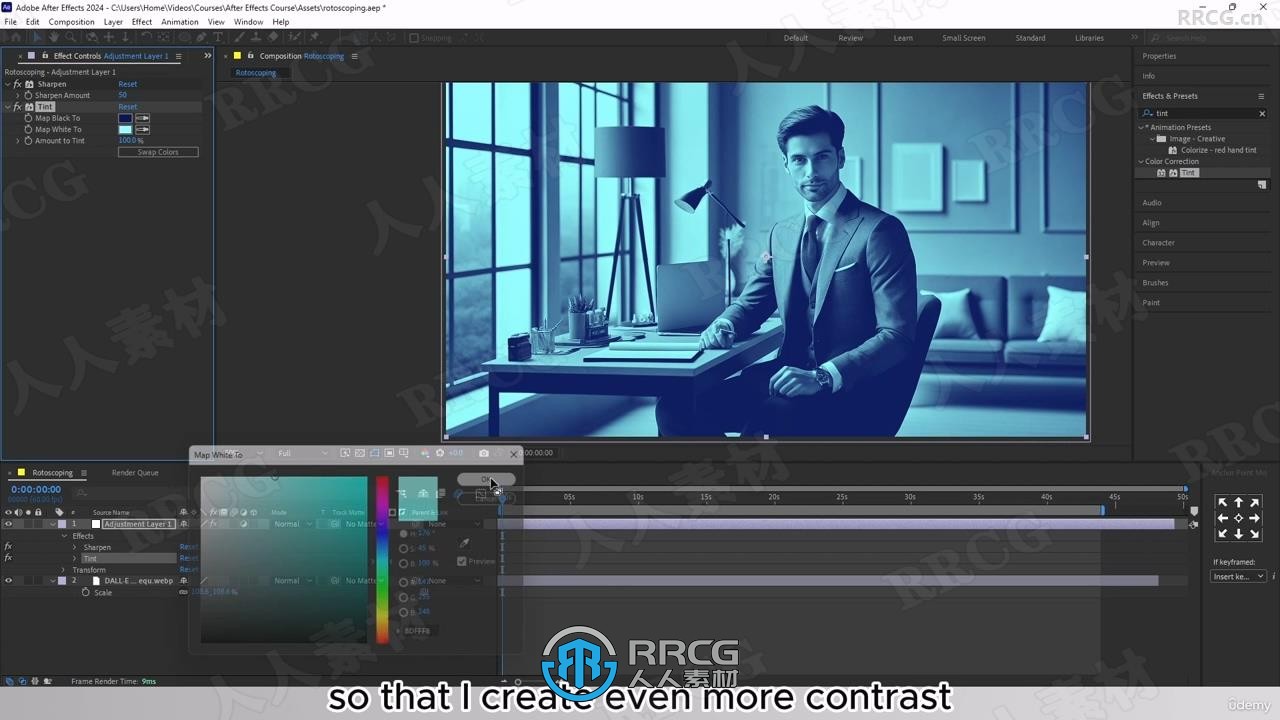Viewport: 1280px width, 720px height.
Task: Select the Clone Stamp tool
Action: click(256, 38)
